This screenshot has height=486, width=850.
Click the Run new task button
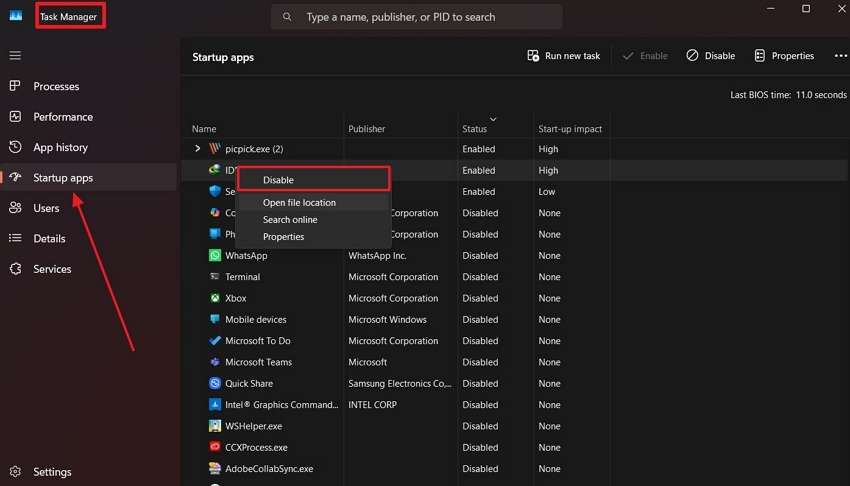coord(563,56)
